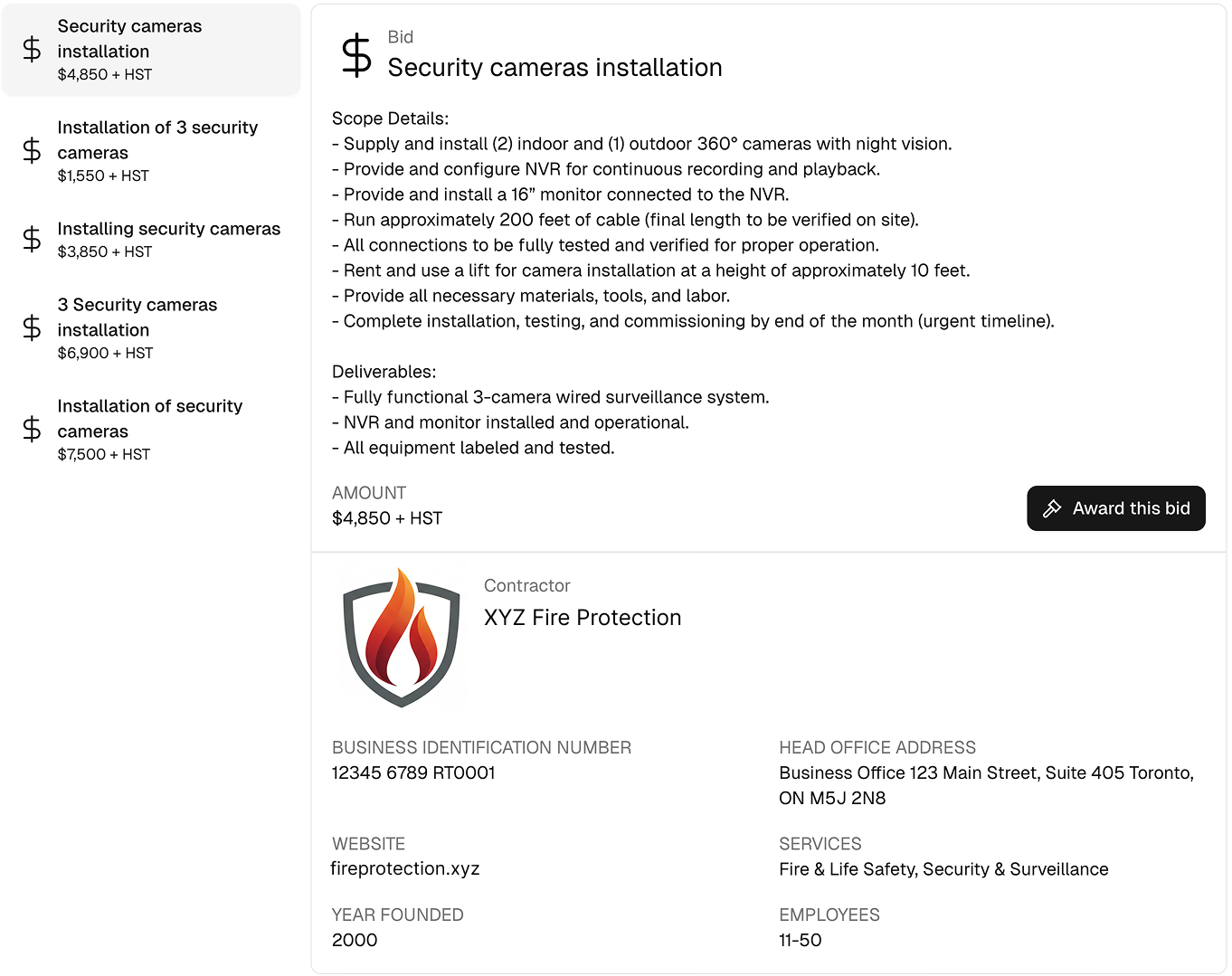Click the business identification number value
1232x976 pixels.
(x=413, y=773)
